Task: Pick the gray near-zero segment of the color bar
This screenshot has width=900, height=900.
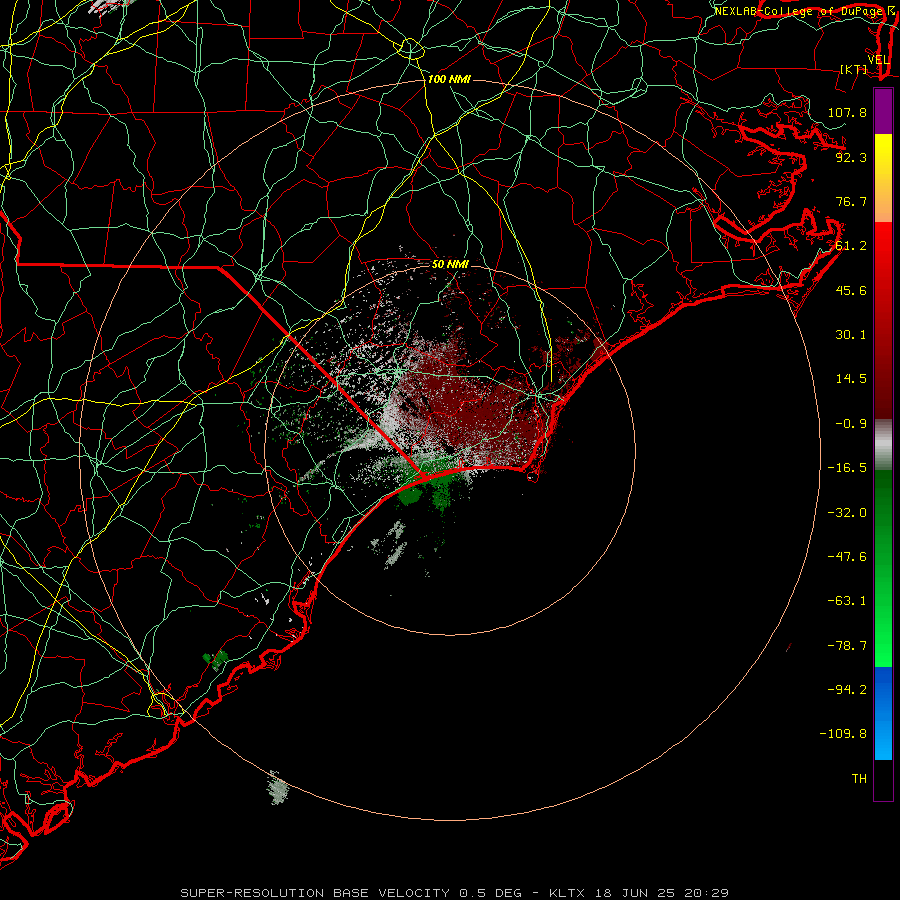Action: (x=883, y=445)
